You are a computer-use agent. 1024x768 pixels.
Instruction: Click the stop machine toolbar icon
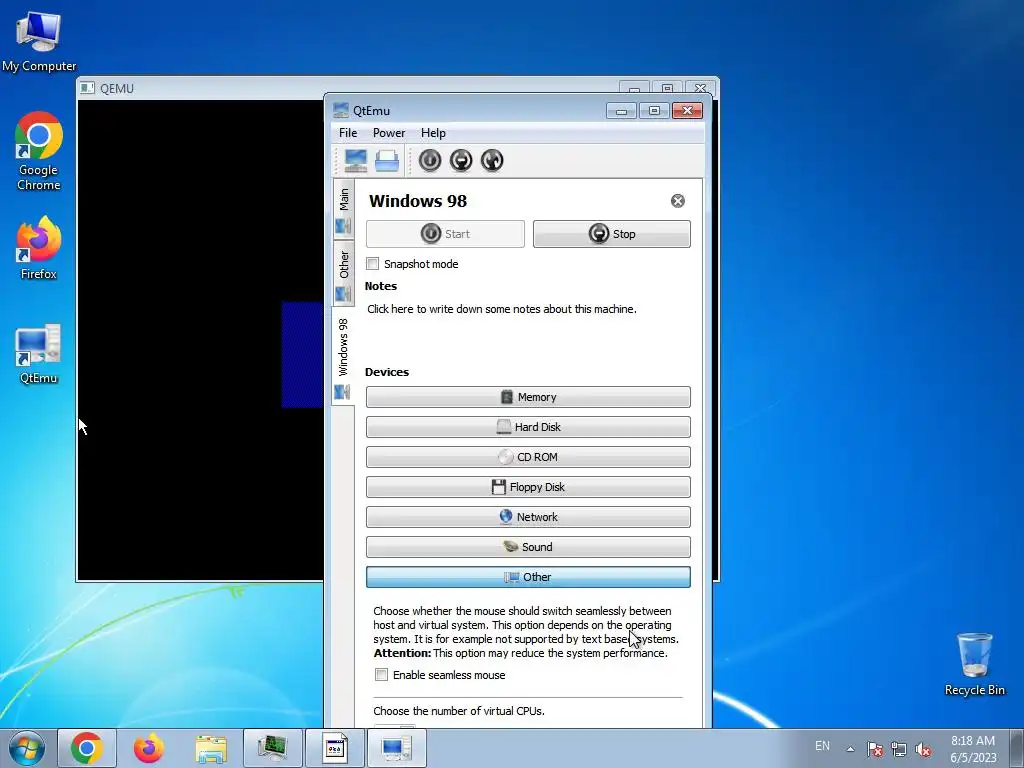click(461, 161)
